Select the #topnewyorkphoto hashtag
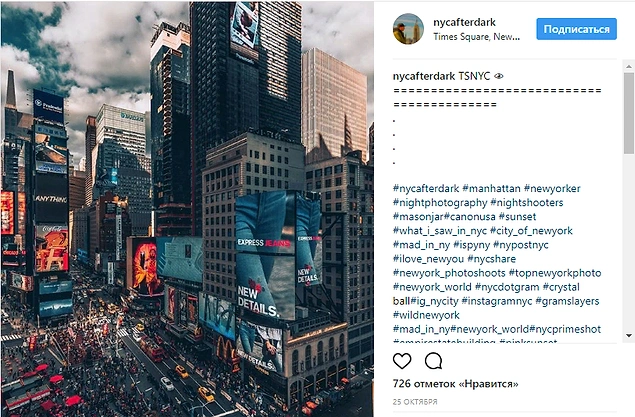 [555, 273]
